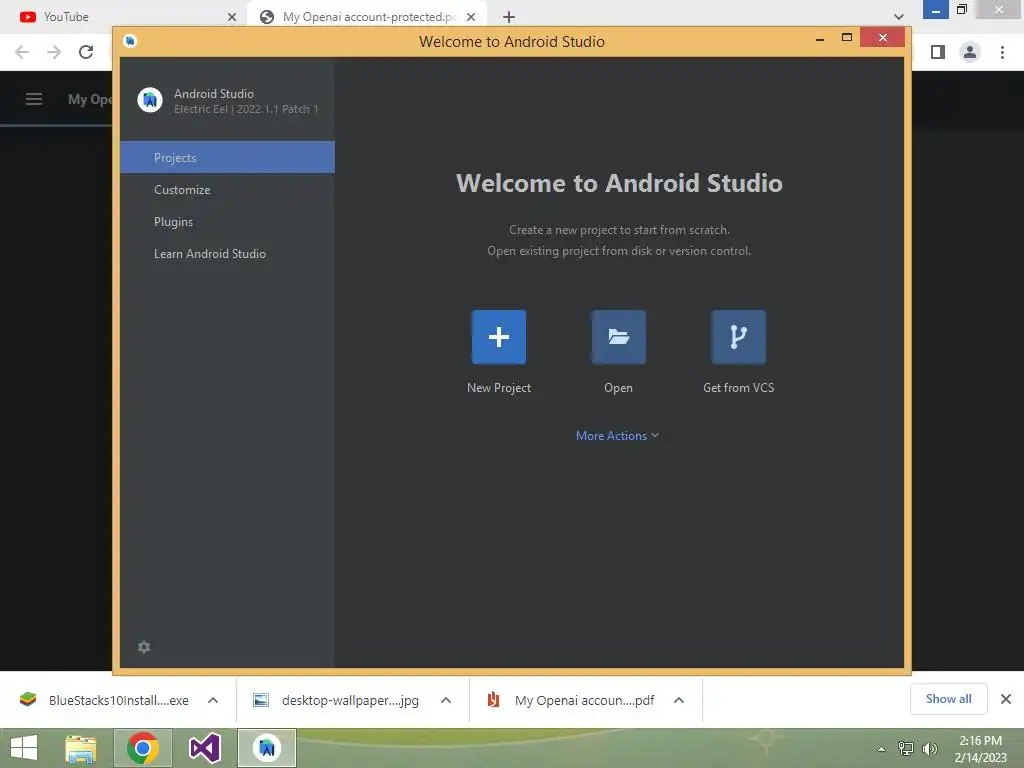Start a New Project with plus icon
This screenshot has height=768, width=1024.
498,337
